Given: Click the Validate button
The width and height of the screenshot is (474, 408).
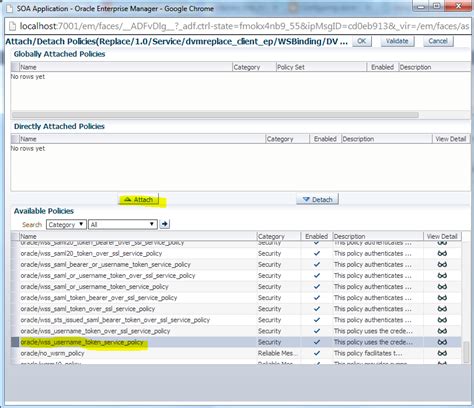Looking at the screenshot, I should (x=397, y=41).
